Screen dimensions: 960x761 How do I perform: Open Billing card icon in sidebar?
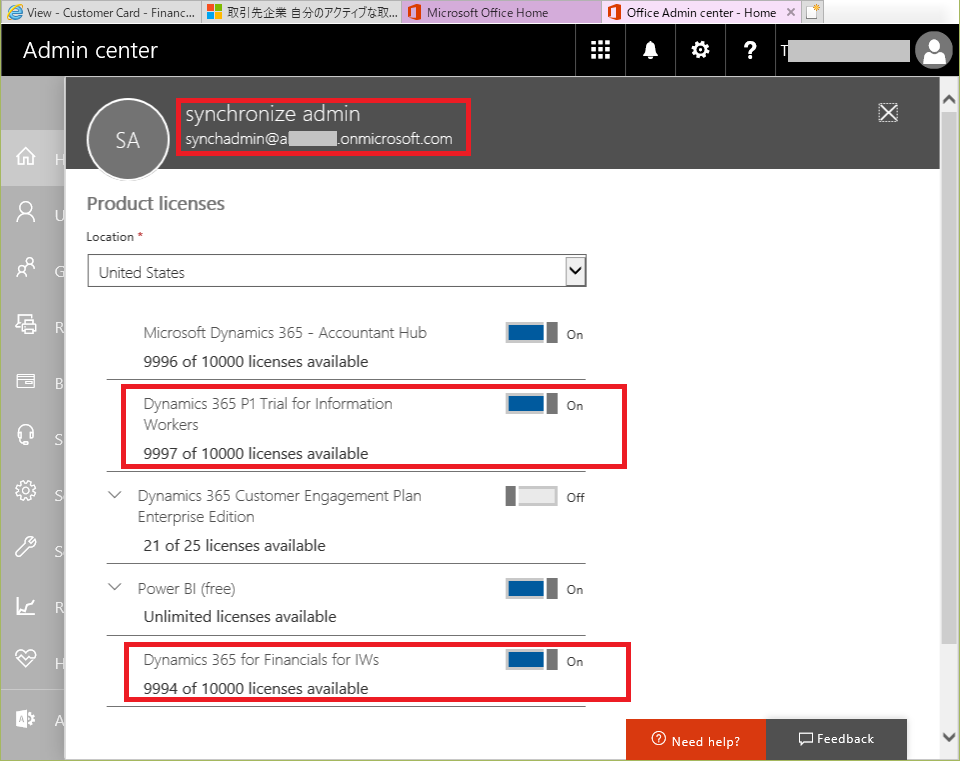click(26, 381)
